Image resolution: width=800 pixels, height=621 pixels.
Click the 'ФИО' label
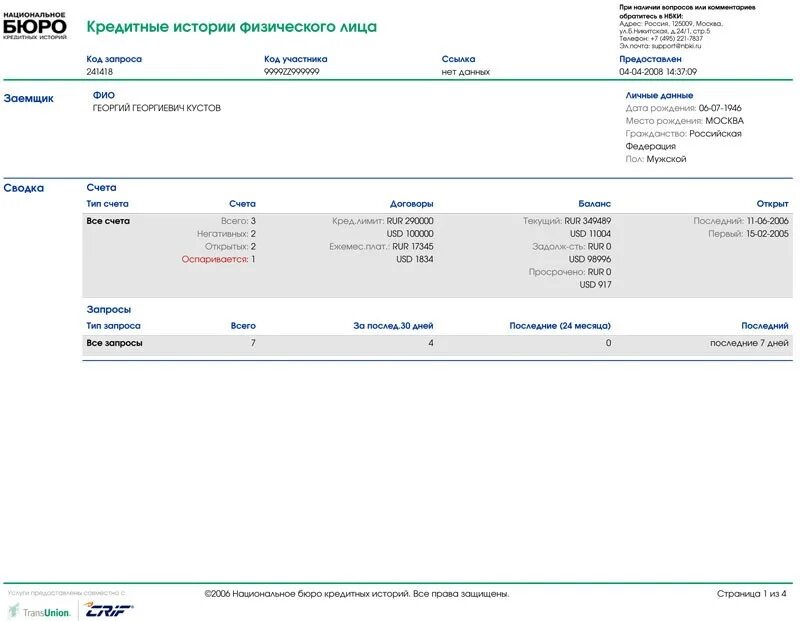(x=104, y=95)
